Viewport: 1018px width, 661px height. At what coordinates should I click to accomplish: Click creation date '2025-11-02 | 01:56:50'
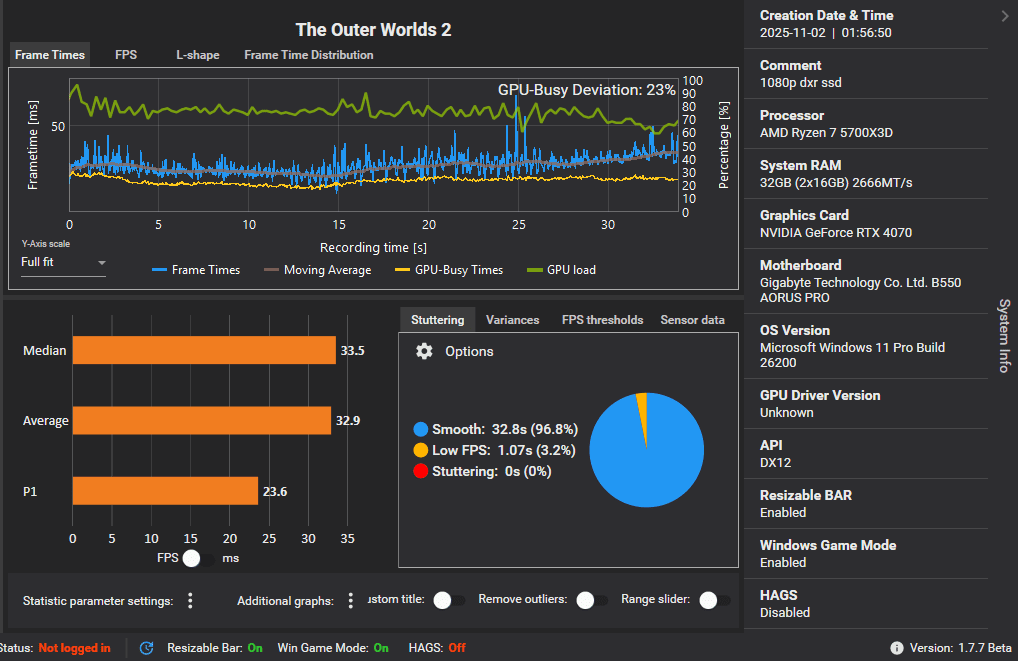(x=826, y=32)
